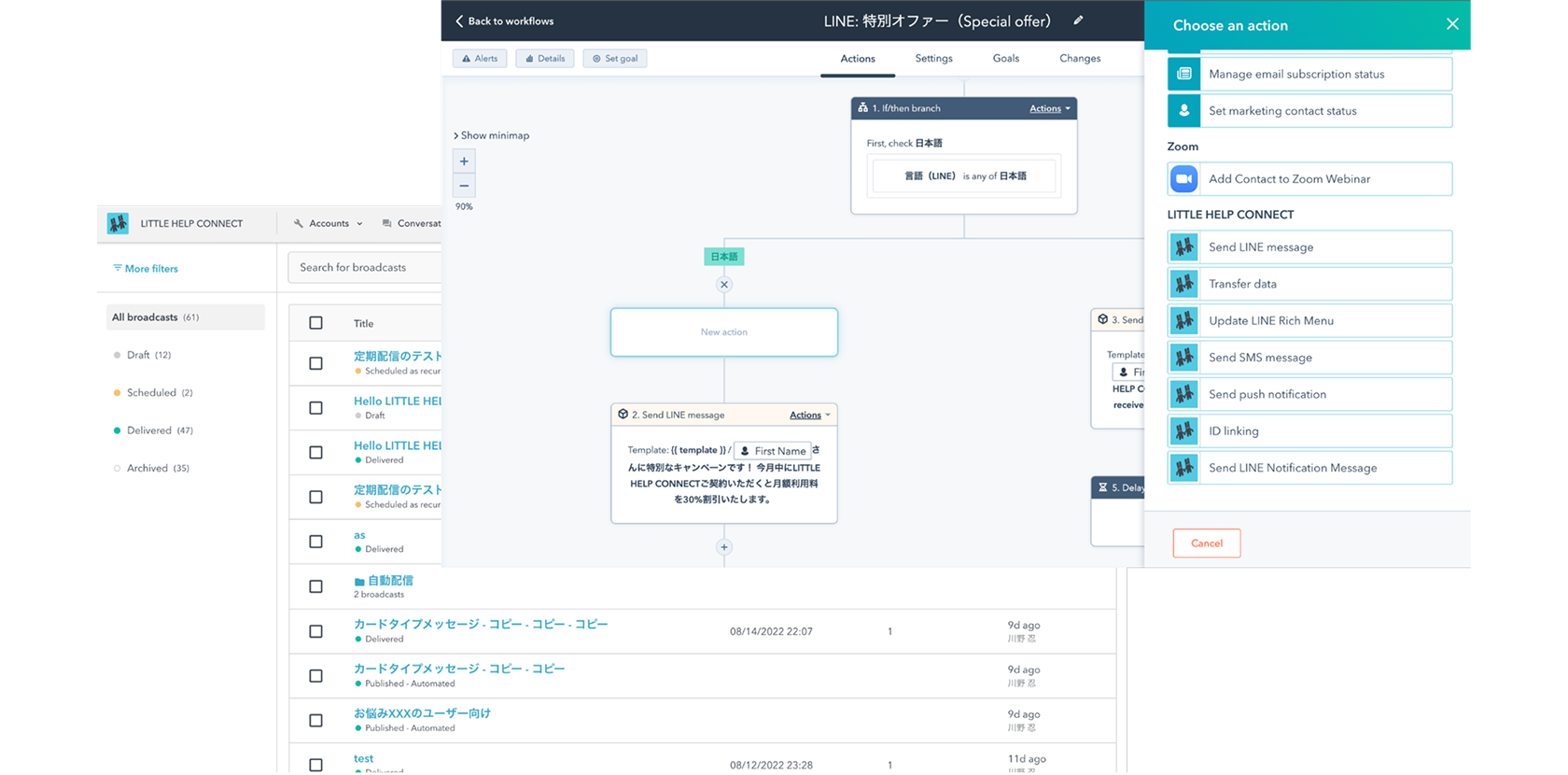
Task: Expand the Show minimap section
Action: pos(492,135)
